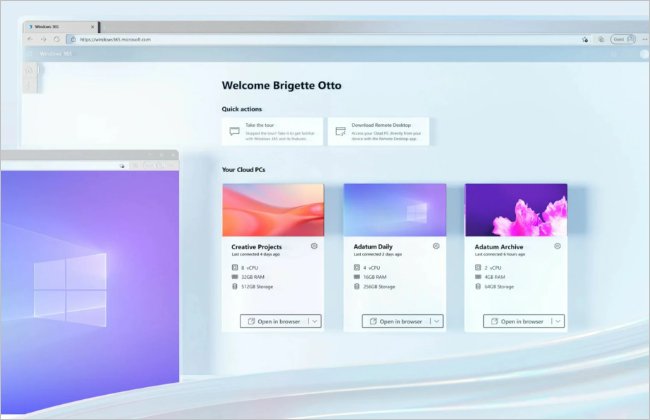Open settings gear for Adatum Archive
The image size is (650, 420).
pyautogui.click(x=558, y=246)
